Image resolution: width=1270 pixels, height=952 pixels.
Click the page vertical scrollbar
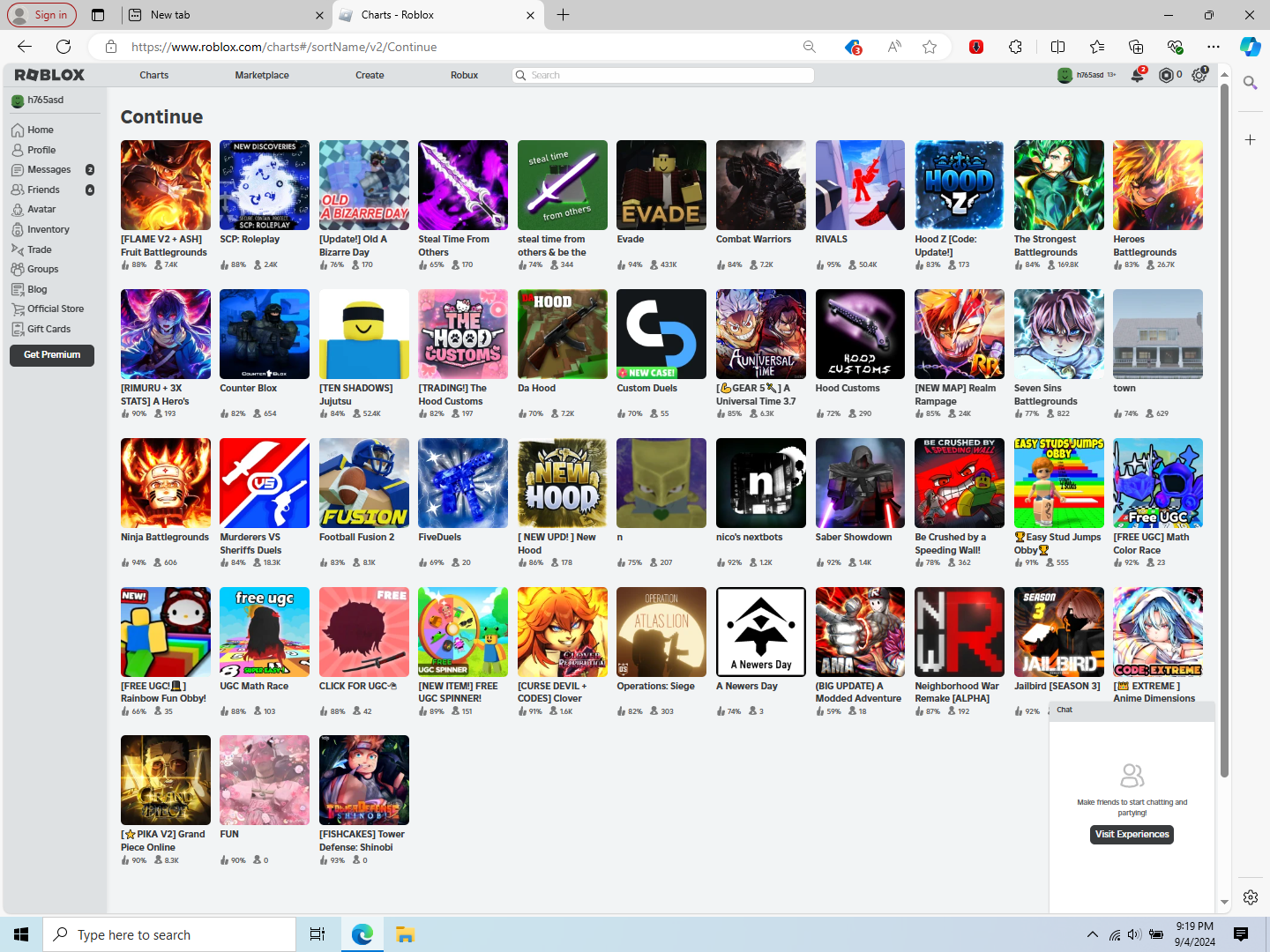pyautogui.click(x=1224, y=432)
